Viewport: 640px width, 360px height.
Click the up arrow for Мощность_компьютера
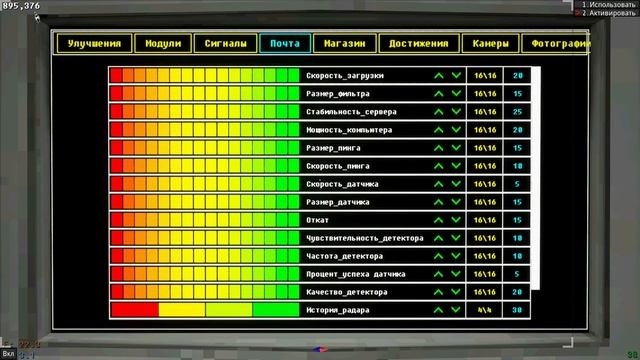pos(439,130)
